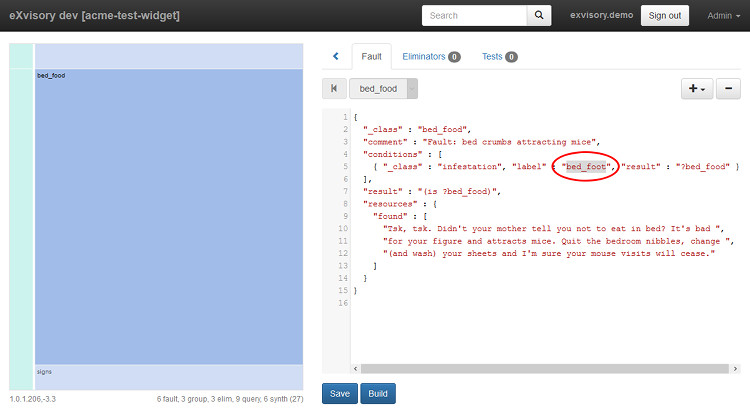This screenshot has width=750, height=409.
Task: Click the back chevron beside Fault tab
Action: [x=336, y=57]
